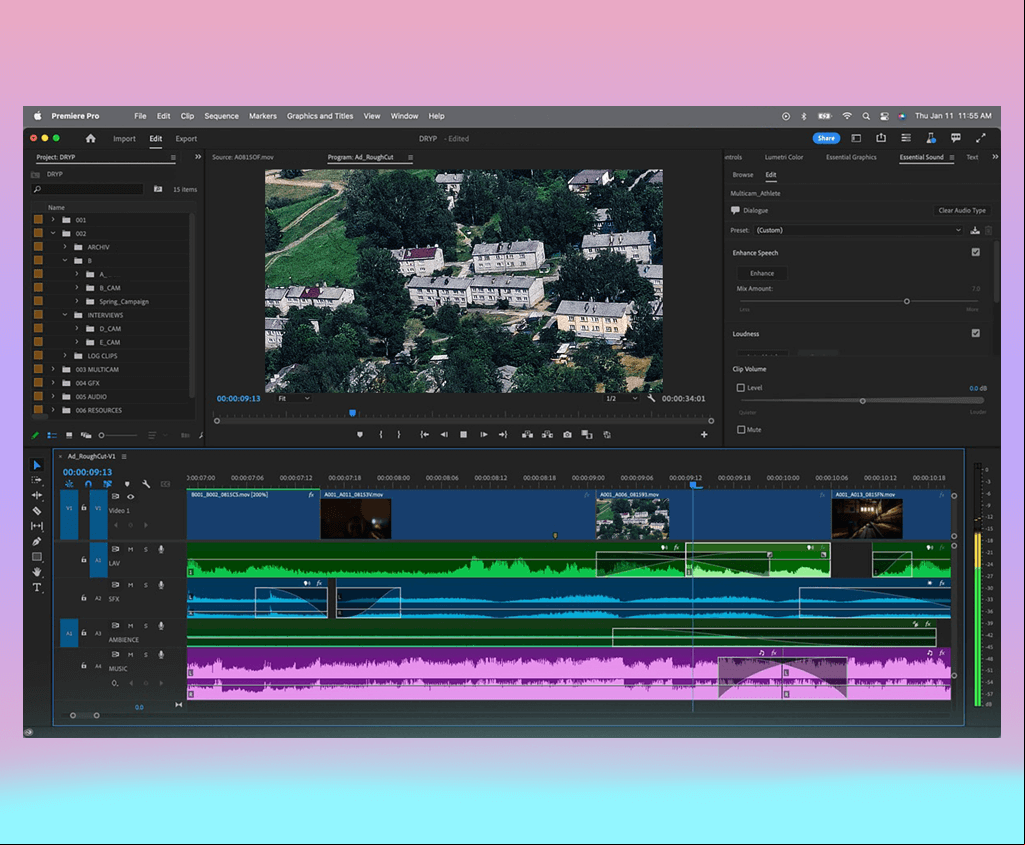
Task: Select the Razor tool
Action: tap(37, 511)
